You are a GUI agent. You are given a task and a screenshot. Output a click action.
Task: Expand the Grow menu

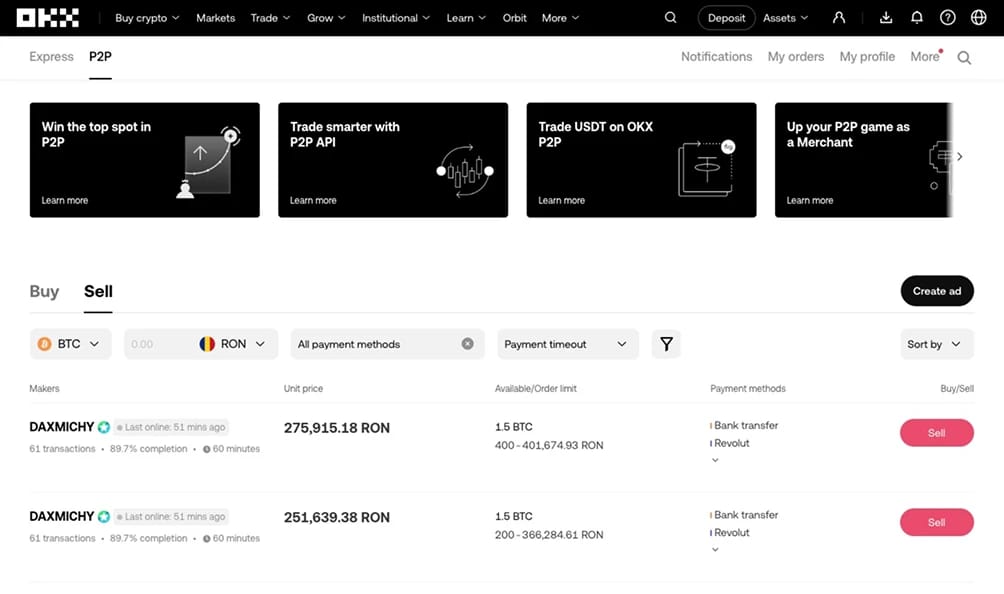[x=326, y=18]
